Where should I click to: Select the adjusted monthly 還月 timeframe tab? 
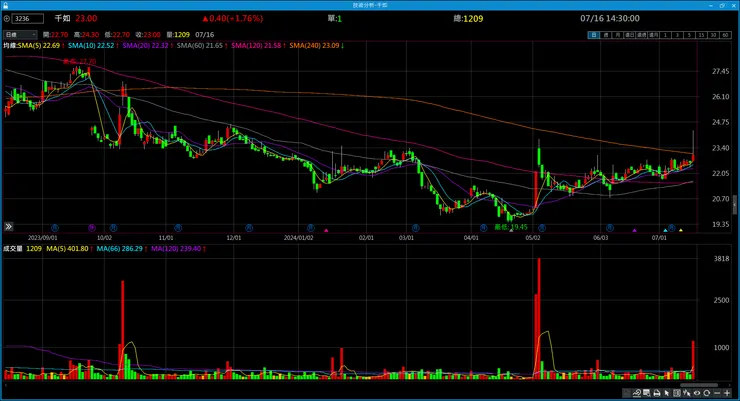pyautogui.click(x=653, y=35)
